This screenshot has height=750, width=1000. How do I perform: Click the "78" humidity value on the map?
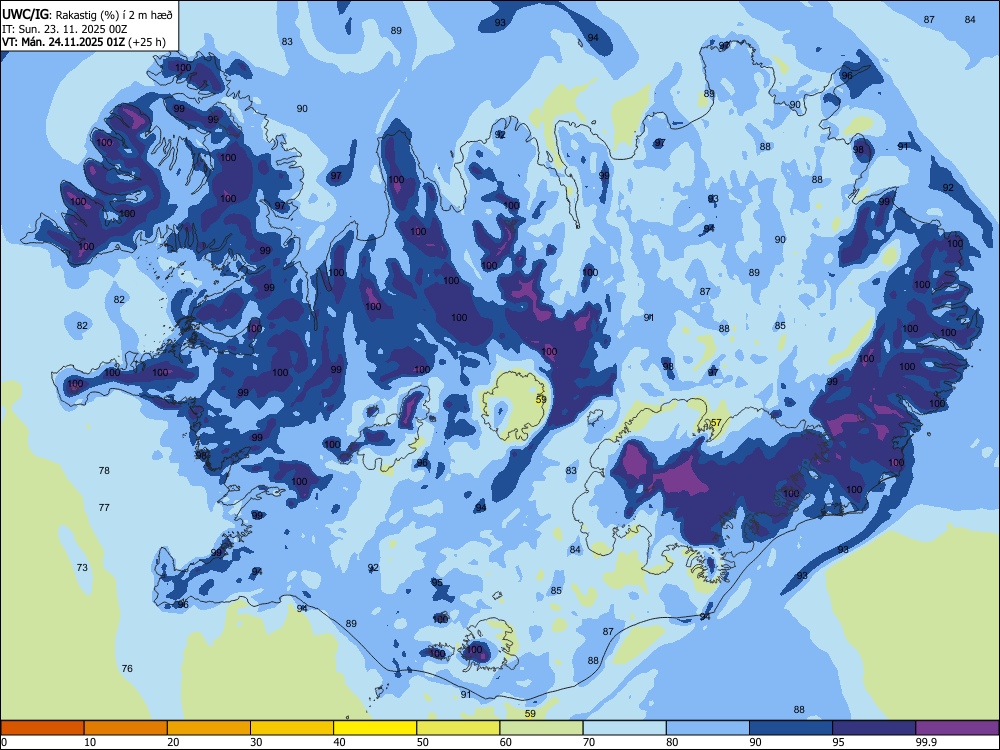(x=104, y=471)
